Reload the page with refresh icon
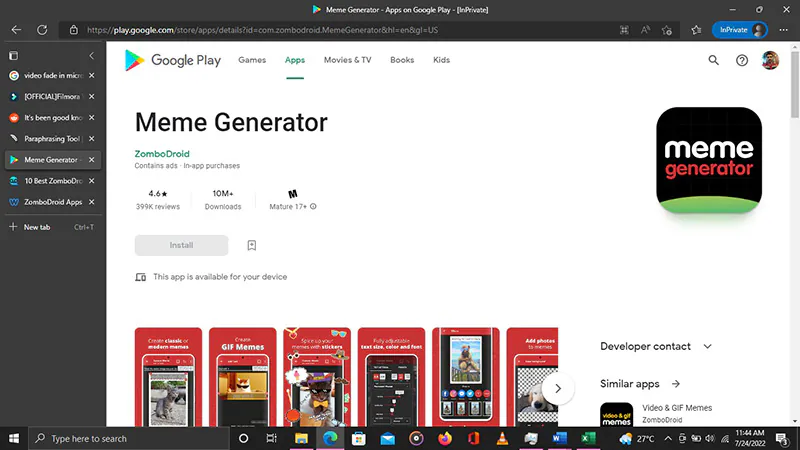800x450 pixels. (x=42, y=30)
